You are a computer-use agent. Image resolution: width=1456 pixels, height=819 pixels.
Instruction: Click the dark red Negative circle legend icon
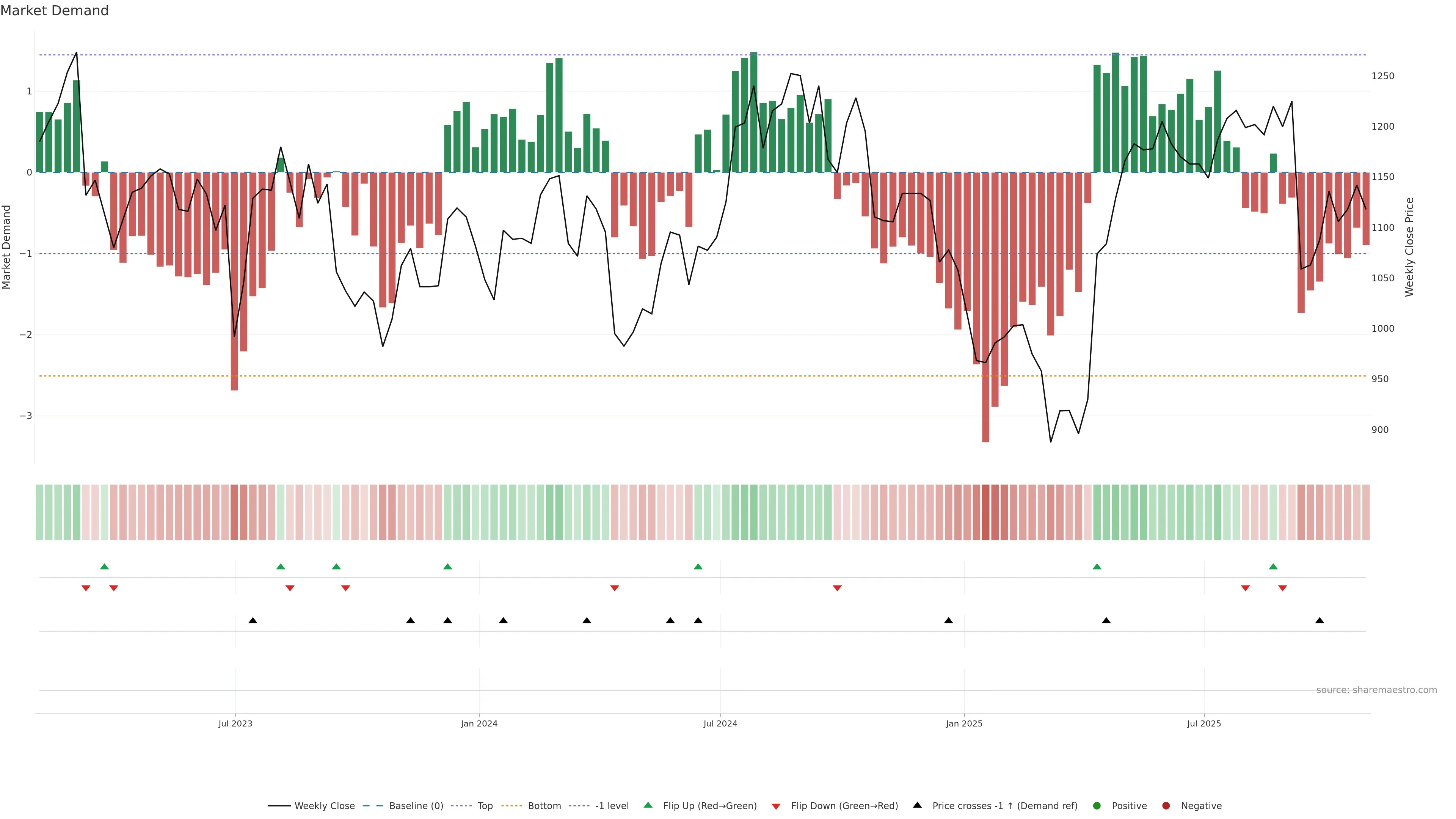coord(1166,805)
